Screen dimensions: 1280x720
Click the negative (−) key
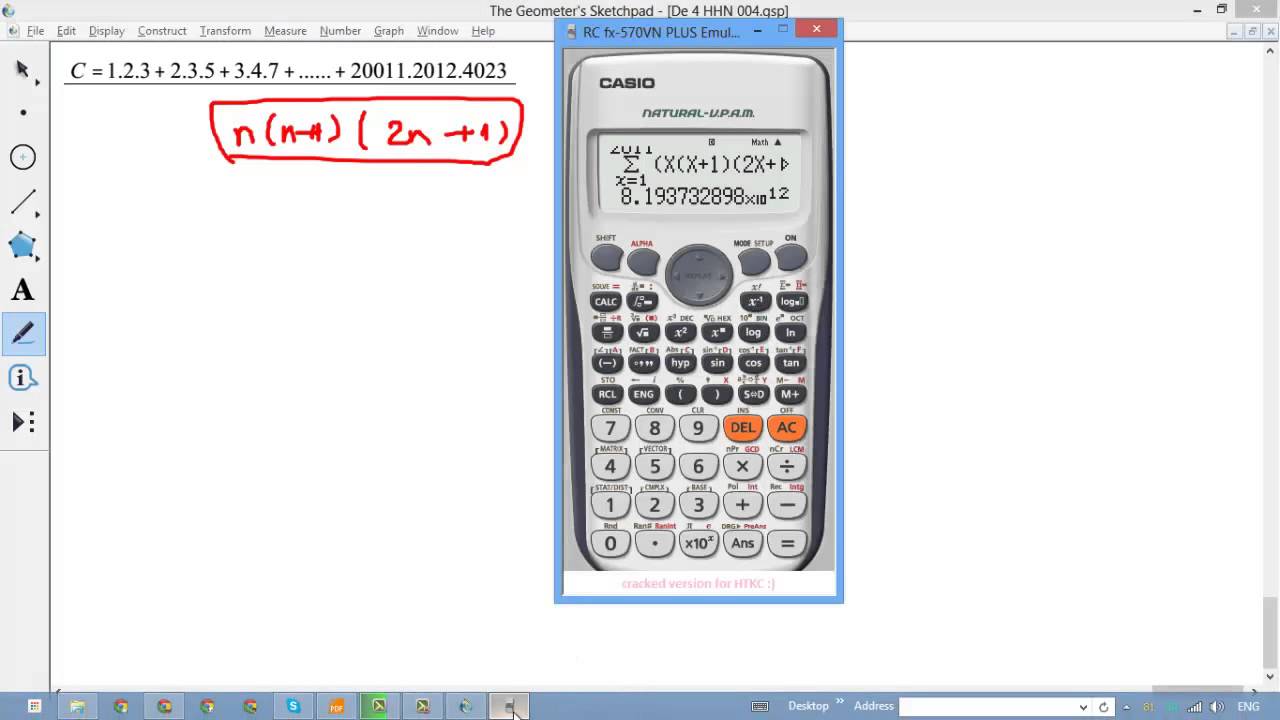coord(606,363)
